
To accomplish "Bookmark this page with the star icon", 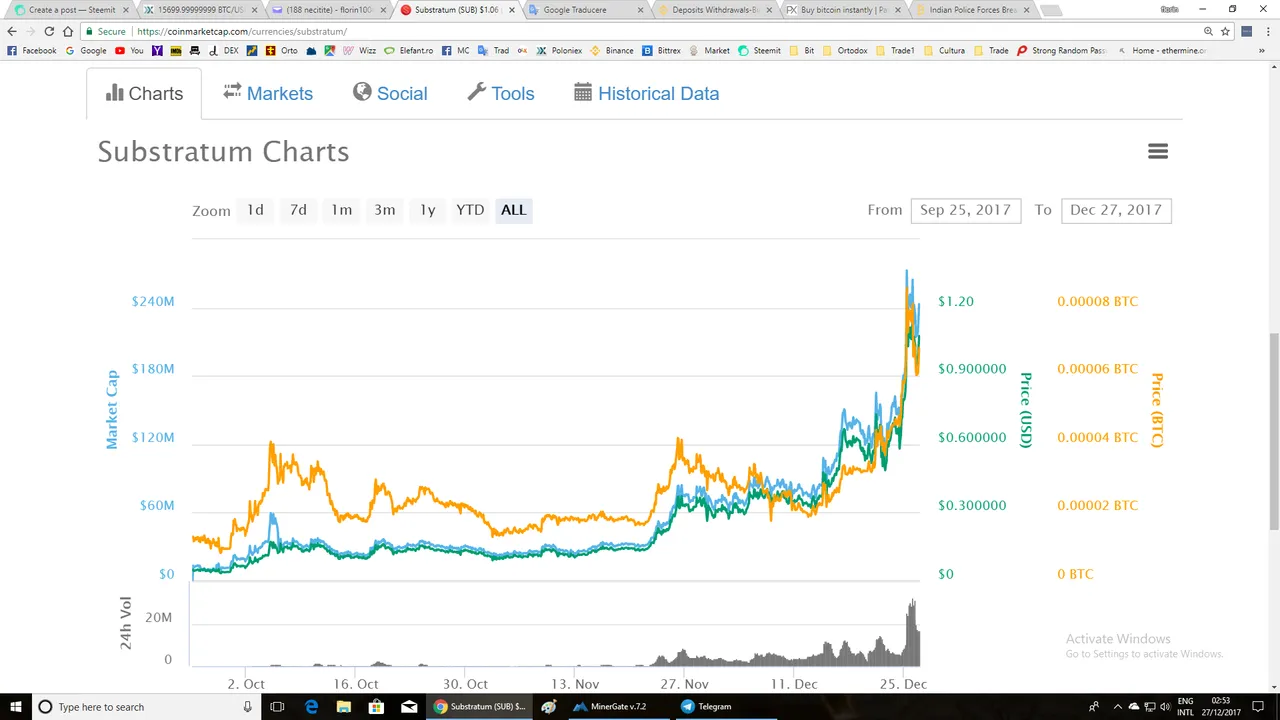I will tap(1225, 31).
